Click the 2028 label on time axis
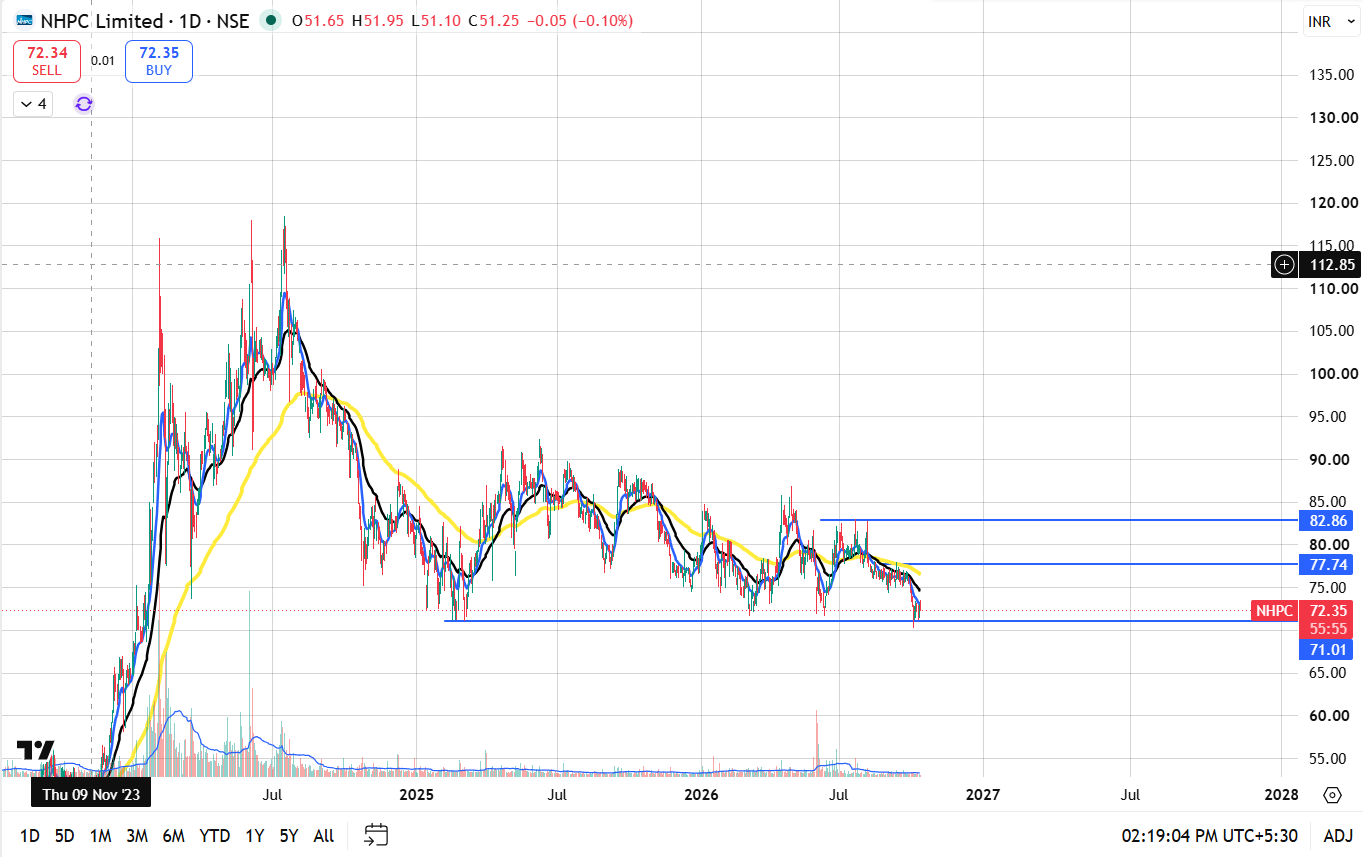The image size is (1363, 857). coord(1281,795)
